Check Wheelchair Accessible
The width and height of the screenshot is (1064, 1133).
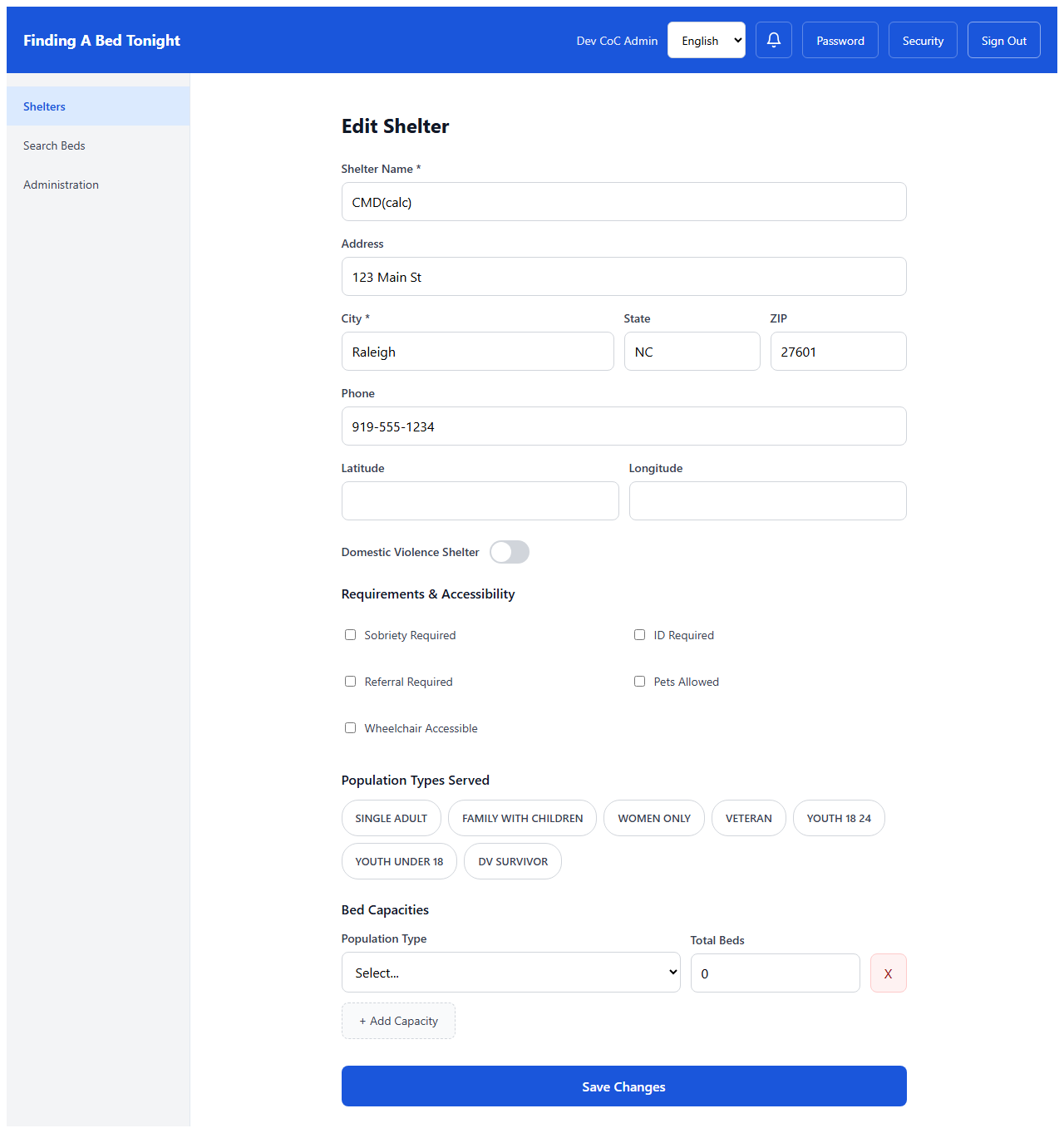350,727
